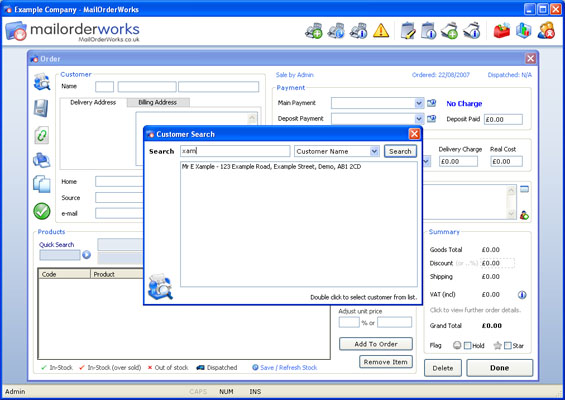Open the customer information toolbar icon
Screen dimensions: 565x400
(x=358, y=31)
